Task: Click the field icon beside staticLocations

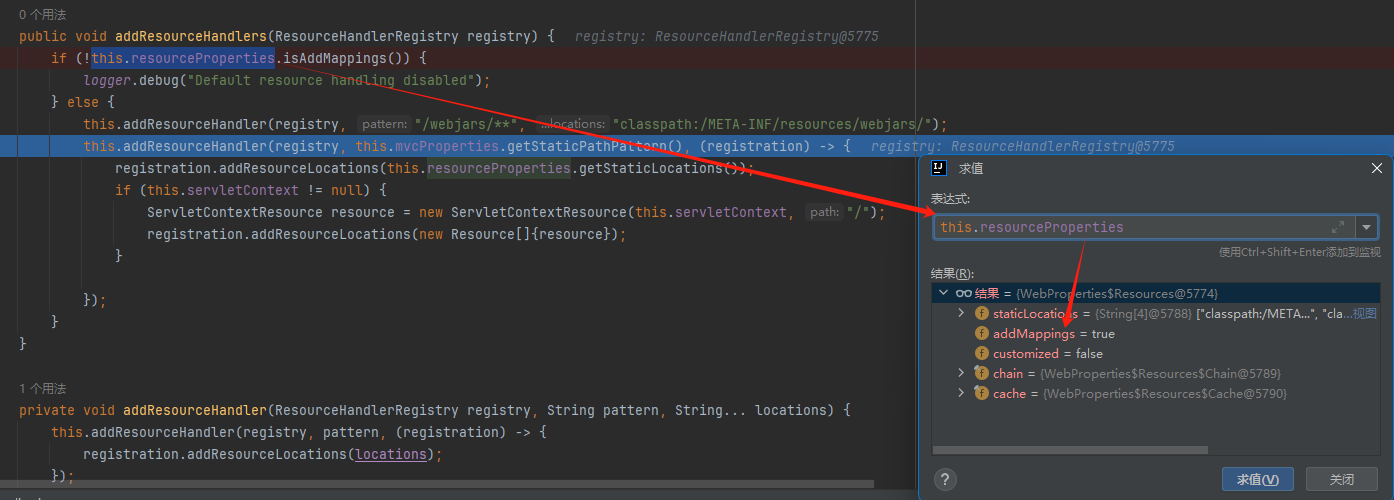Action: [x=982, y=313]
